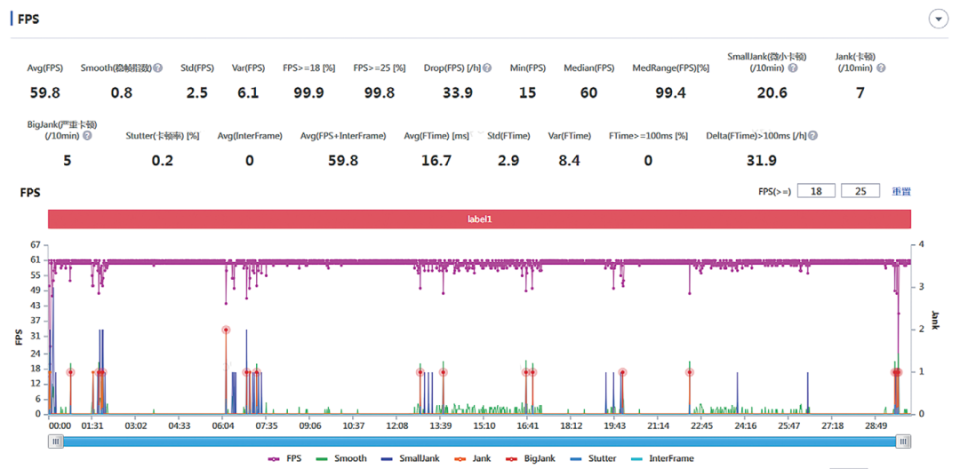Click the FPS>=25 value 99.8
The width and height of the screenshot is (960, 469).
coord(380,93)
